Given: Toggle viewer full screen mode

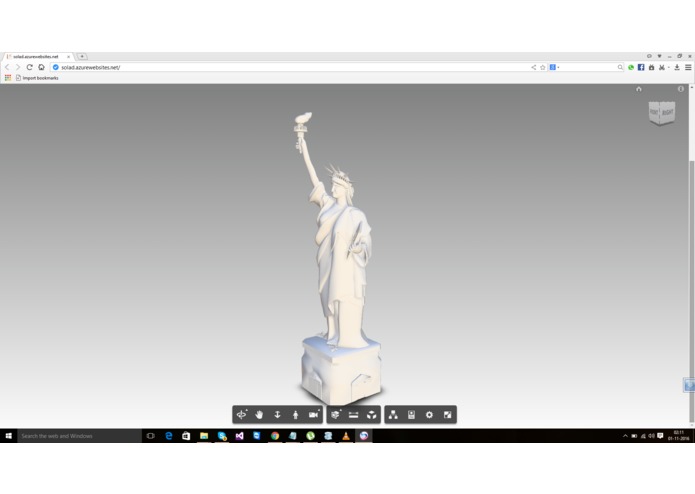Looking at the screenshot, I should point(448,415).
